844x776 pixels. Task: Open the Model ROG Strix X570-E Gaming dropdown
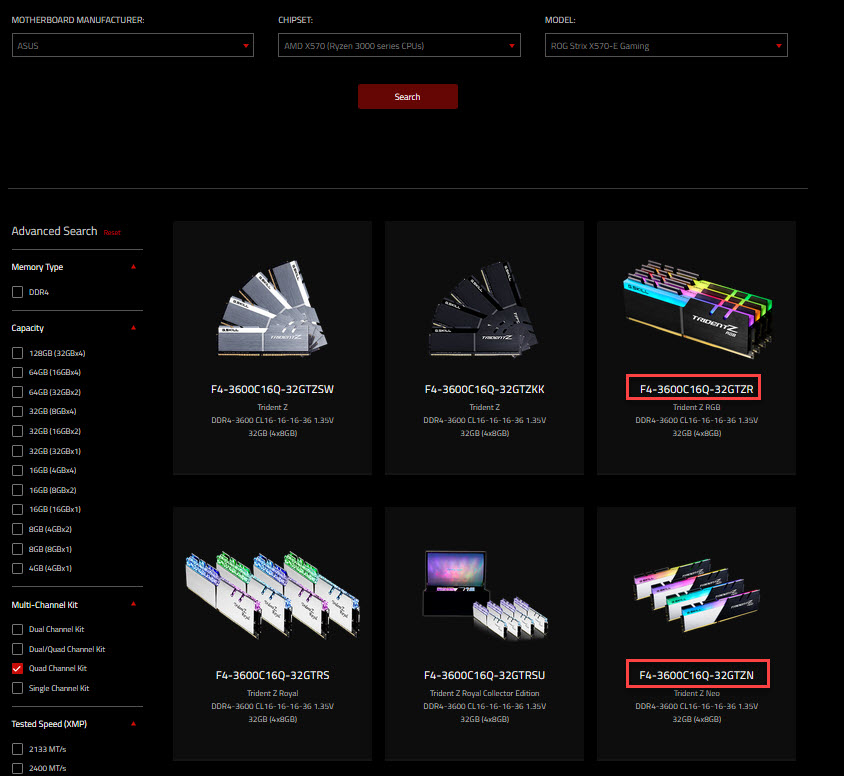coord(666,45)
